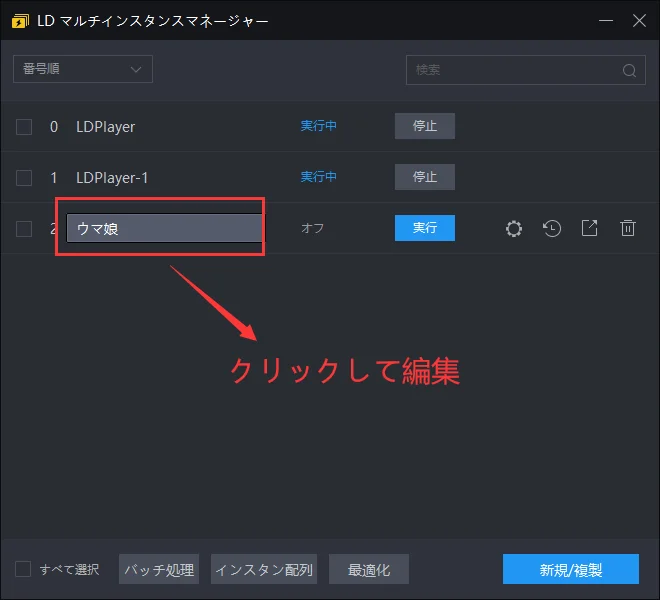The height and width of the screenshot is (600, 660).
Task: Stop the LDPlayer instance 0
Action: point(425,126)
